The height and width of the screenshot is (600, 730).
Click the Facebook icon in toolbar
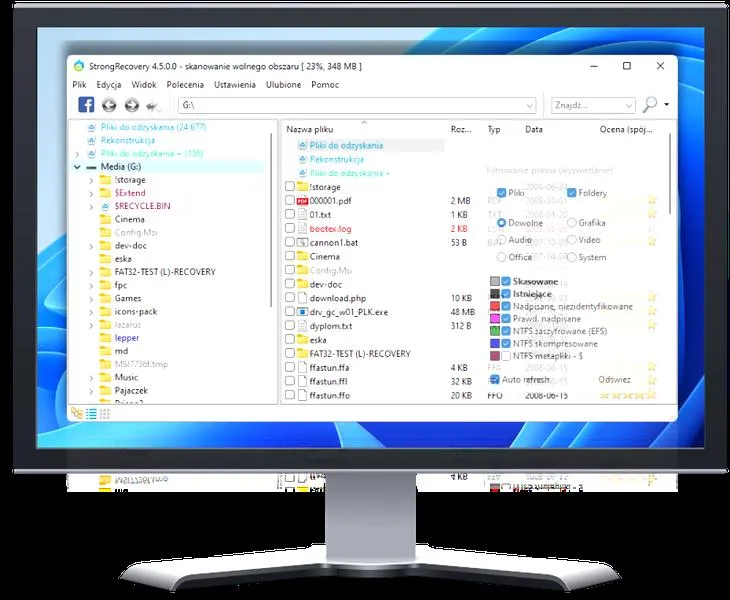[86, 105]
